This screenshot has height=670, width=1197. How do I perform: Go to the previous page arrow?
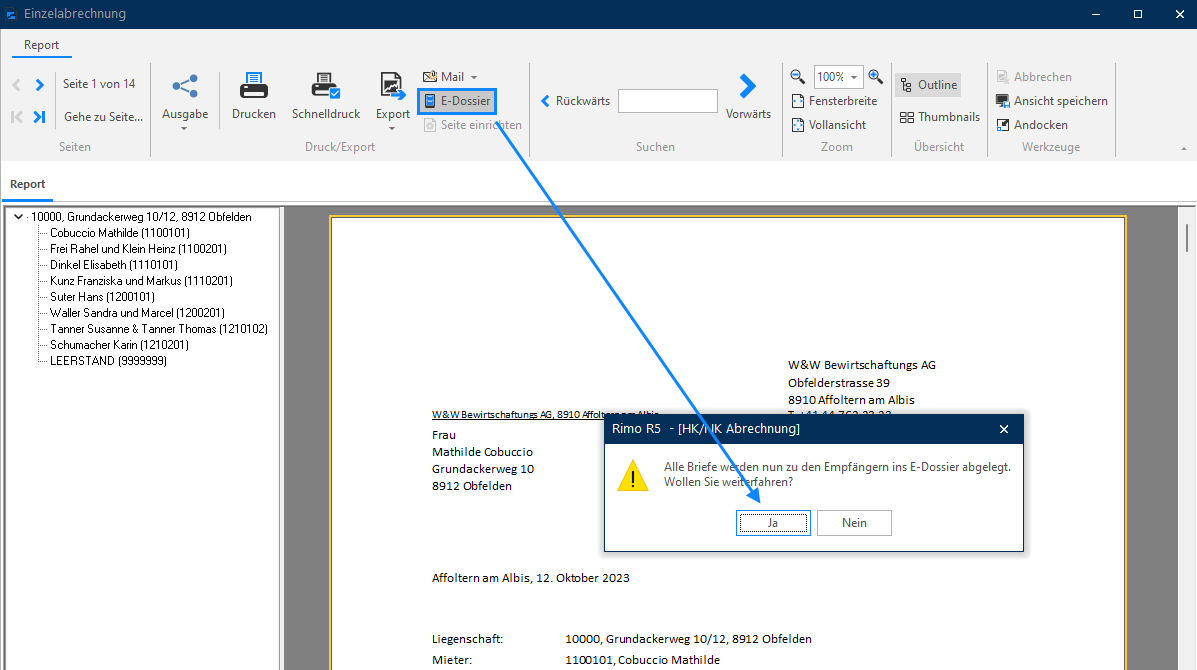point(17,85)
